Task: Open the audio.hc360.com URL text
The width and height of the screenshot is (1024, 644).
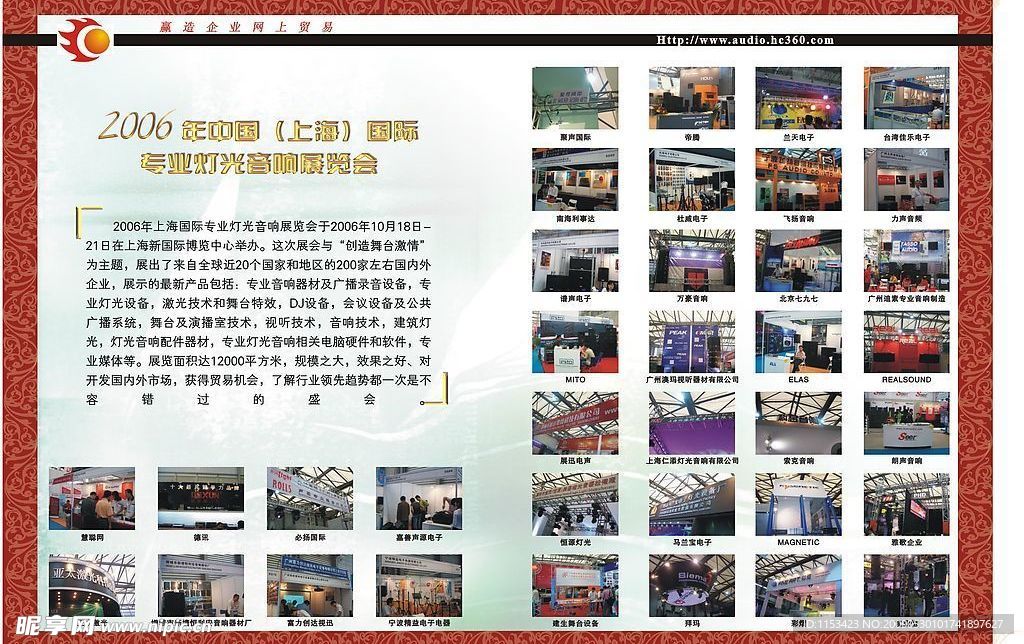Action: pyautogui.click(x=745, y=40)
